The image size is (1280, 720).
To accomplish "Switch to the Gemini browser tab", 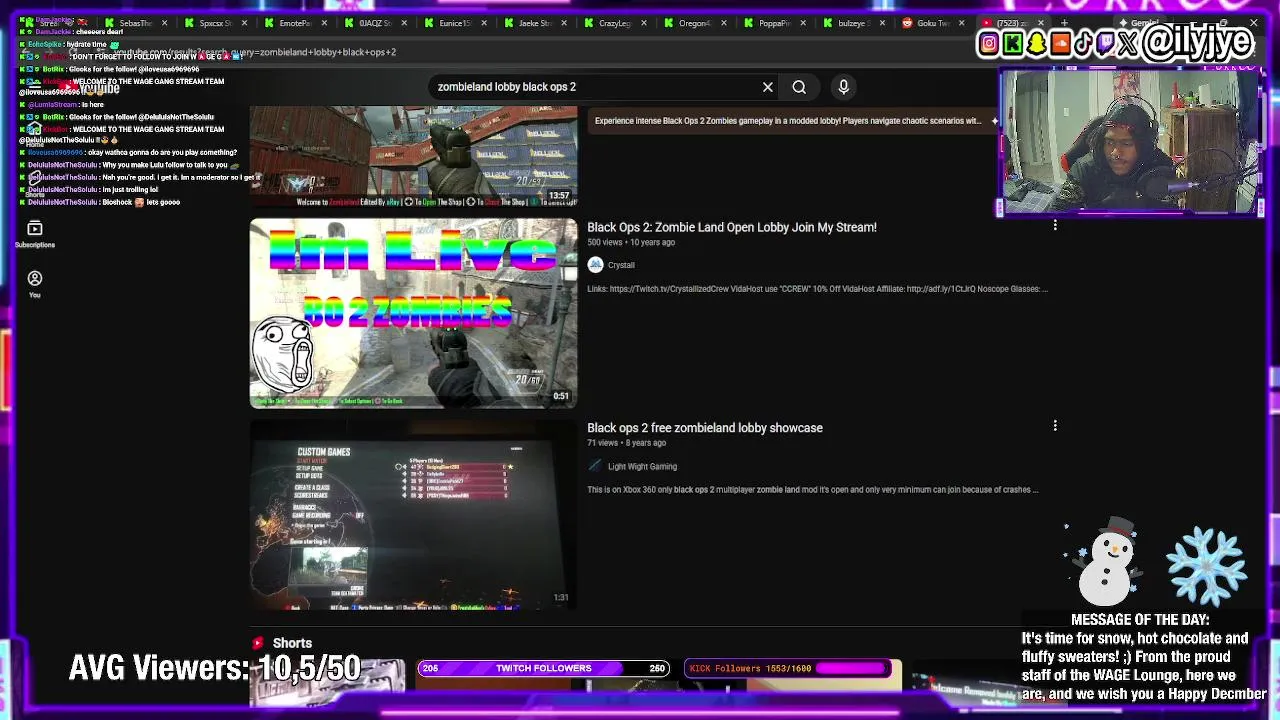I will (x=1145, y=23).
